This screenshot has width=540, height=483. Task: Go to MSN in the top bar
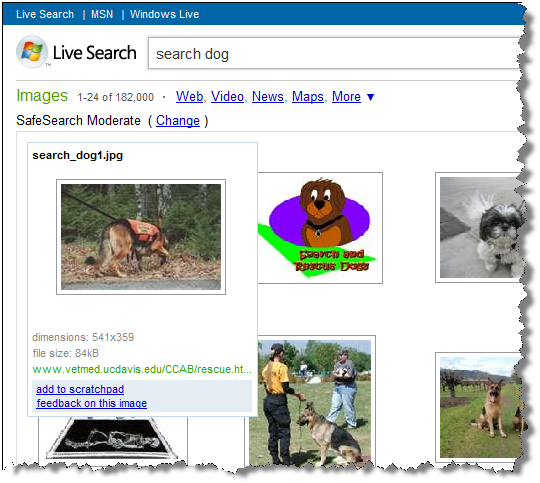102,14
